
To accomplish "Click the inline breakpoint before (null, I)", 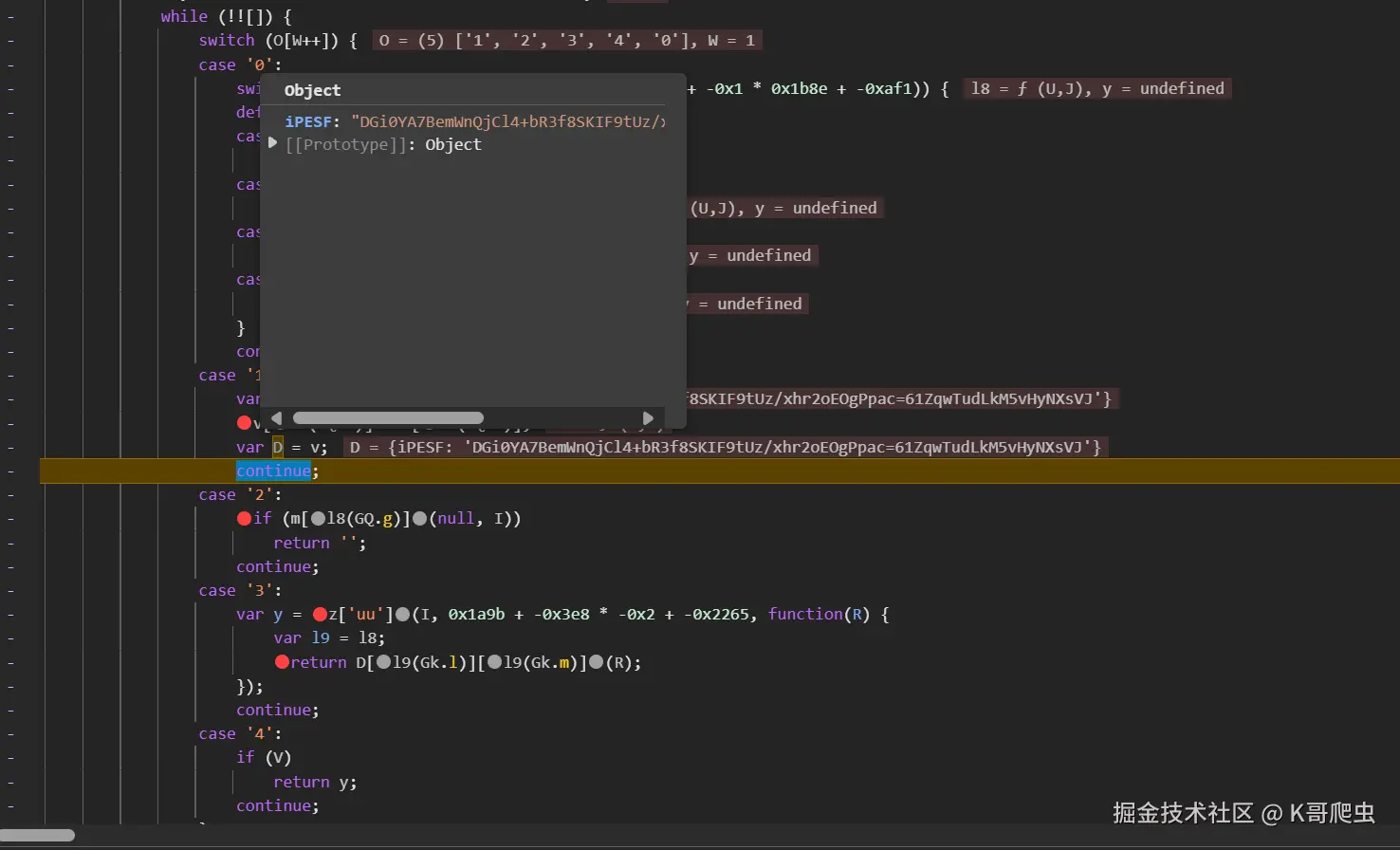I will click(420, 518).
